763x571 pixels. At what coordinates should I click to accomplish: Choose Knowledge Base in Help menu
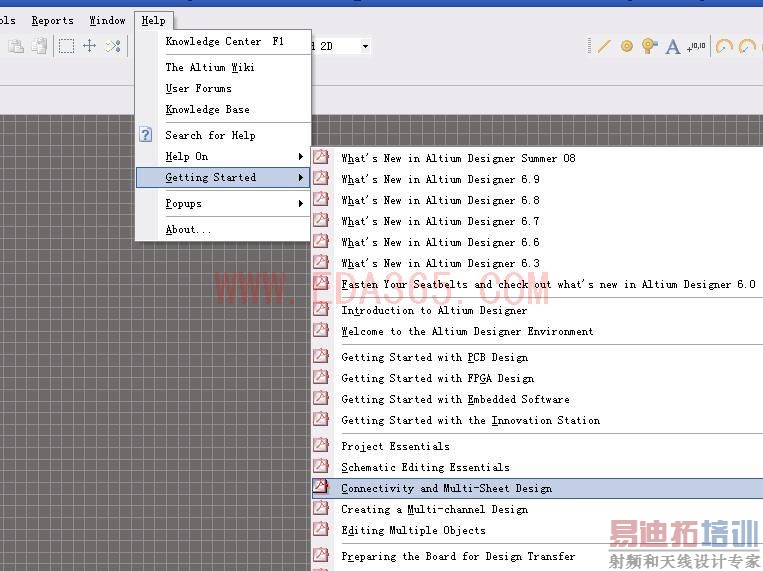[224, 110]
